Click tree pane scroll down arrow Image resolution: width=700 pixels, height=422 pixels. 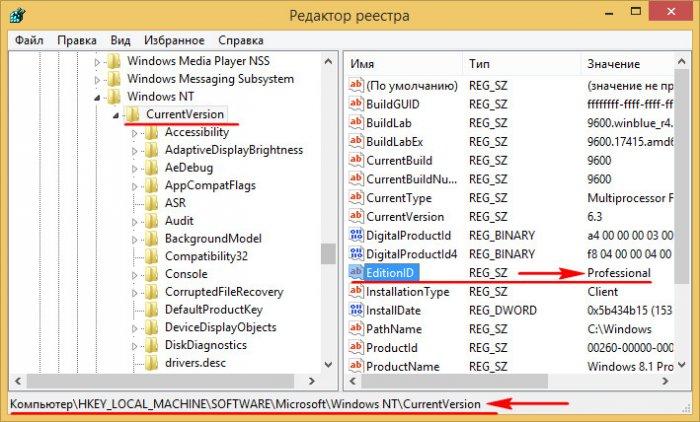(x=328, y=364)
